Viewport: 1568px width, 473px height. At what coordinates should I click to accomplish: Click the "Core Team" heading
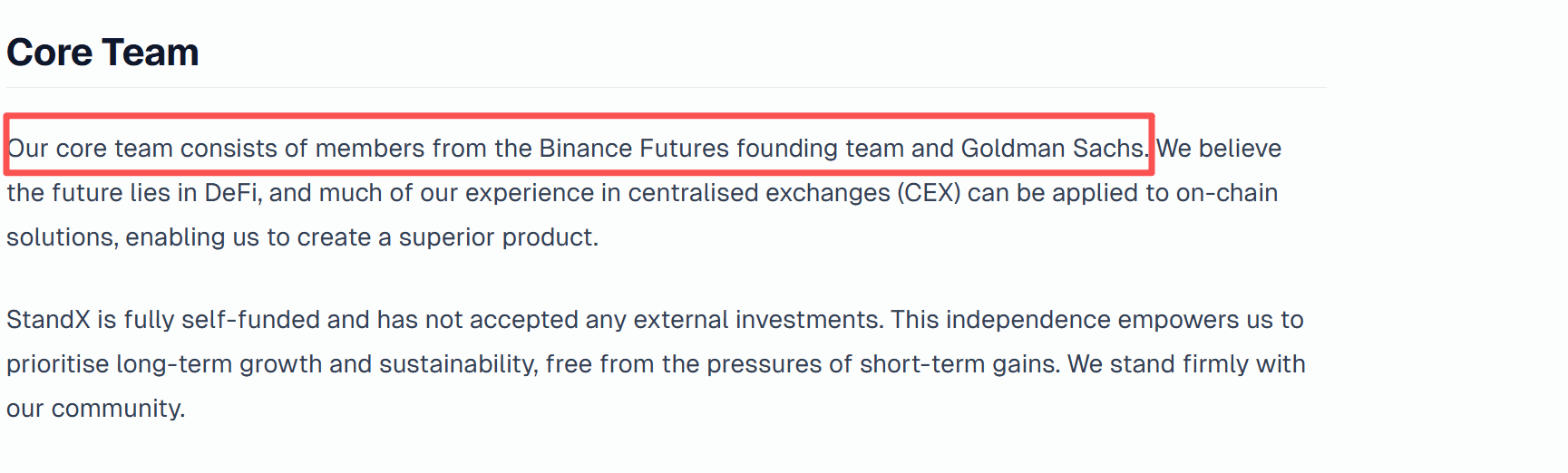102,53
